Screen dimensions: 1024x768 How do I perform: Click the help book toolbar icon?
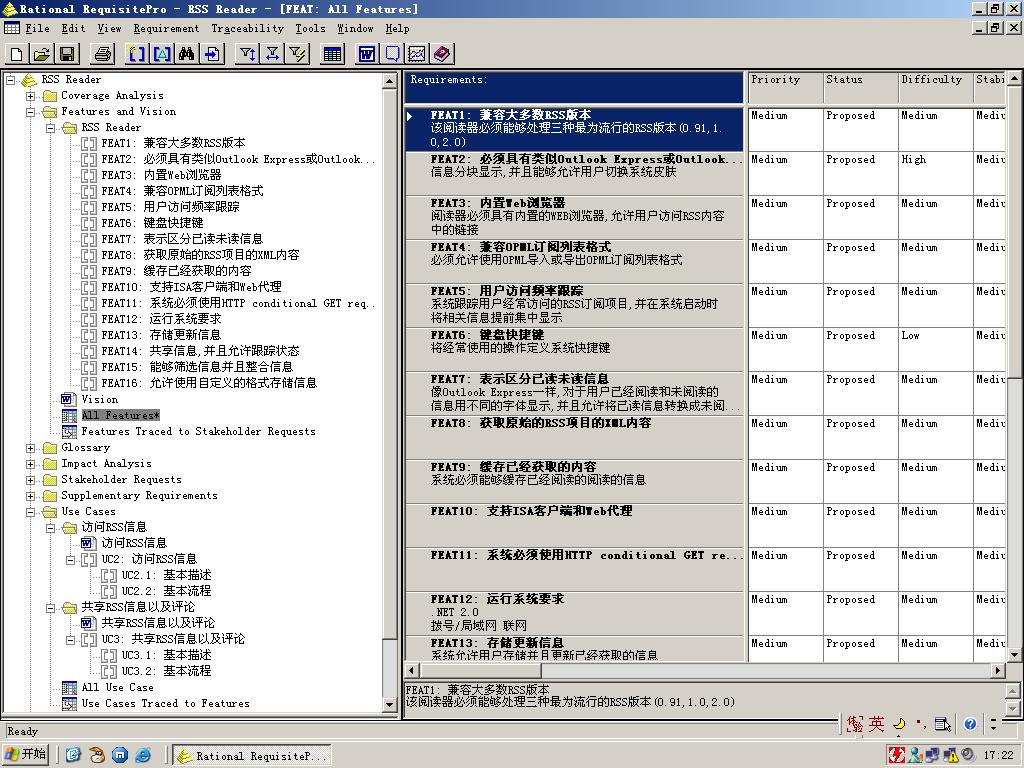(442, 54)
